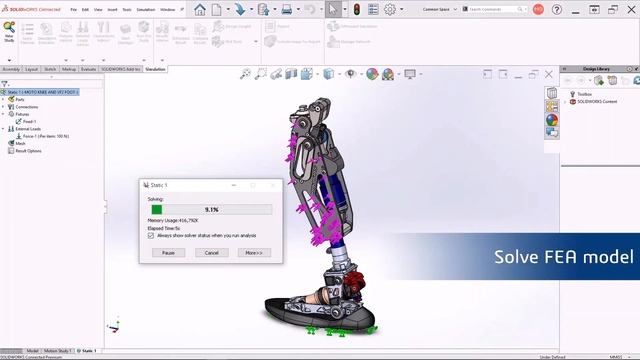Open the Tools menu
The image size is (640, 360).
tap(127, 9)
